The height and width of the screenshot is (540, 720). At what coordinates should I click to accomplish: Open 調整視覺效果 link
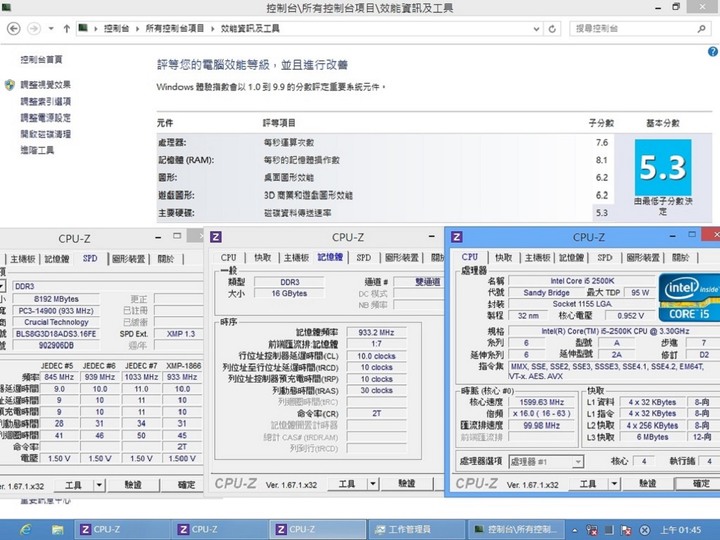pyautogui.click(x=45, y=84)
